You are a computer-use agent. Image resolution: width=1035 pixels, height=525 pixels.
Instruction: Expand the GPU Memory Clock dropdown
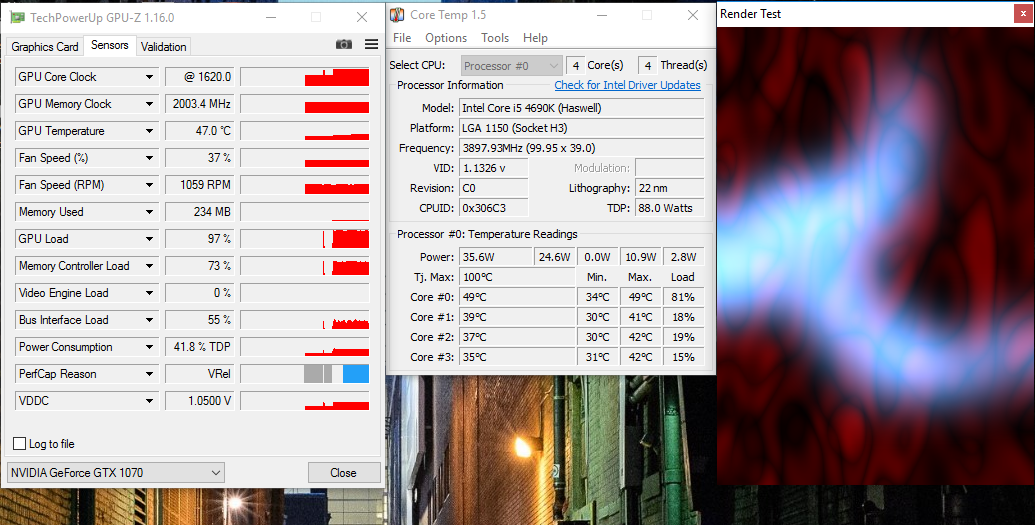[149, 104]
